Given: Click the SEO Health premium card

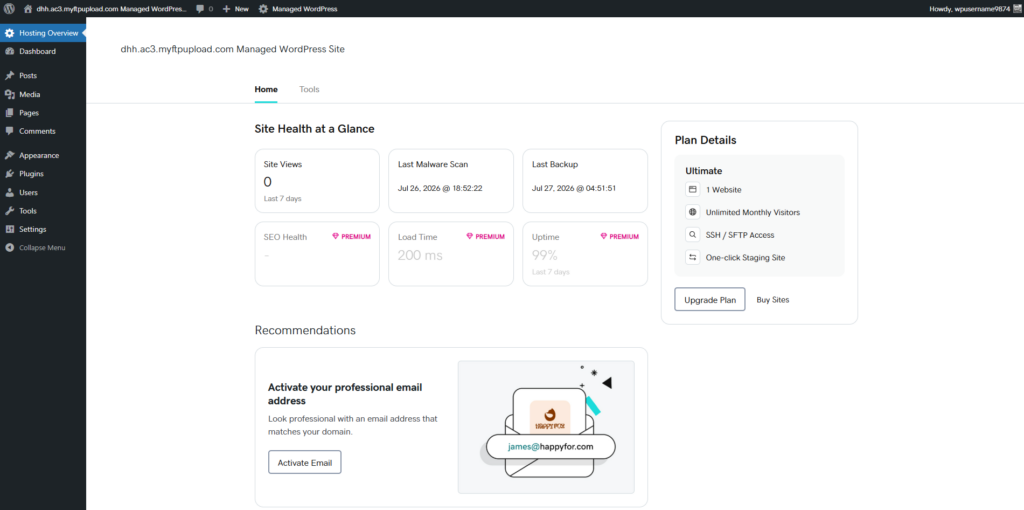Looking at the screenshot, I should (x=317, y=254).
